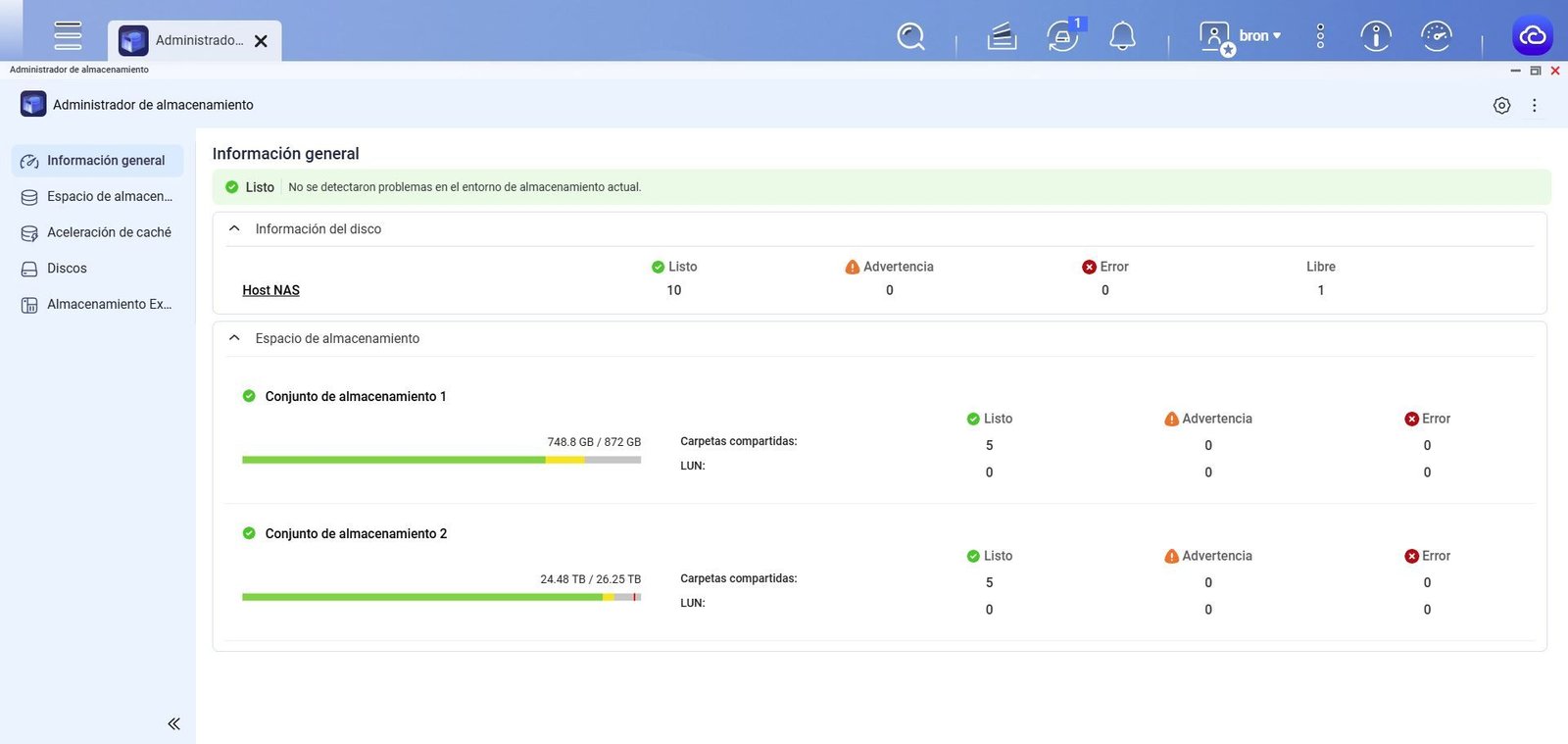The width and height of the screenshot is (1568, 744).
Task: Click the Storage Manager app icon
Action: (x=33, y=104)
